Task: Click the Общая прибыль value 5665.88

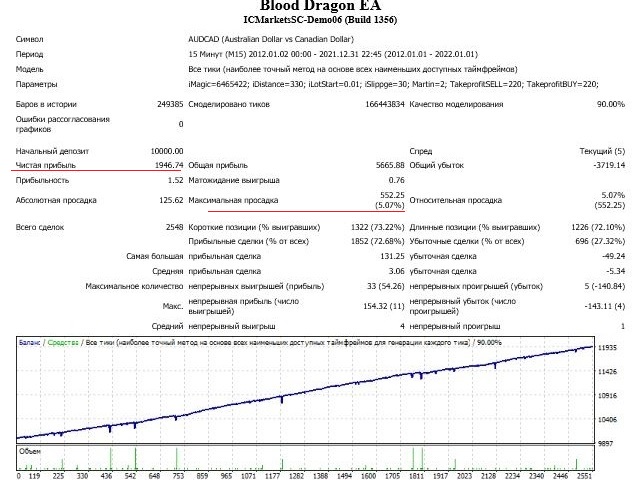Action: (390, 165)
